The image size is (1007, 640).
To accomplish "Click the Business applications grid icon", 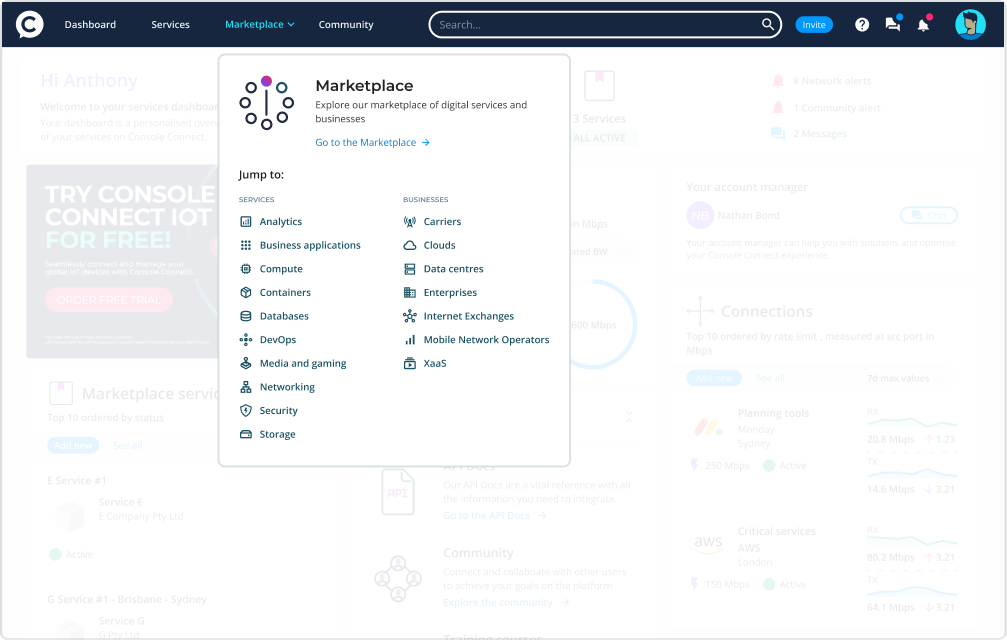I will (245, 245).
